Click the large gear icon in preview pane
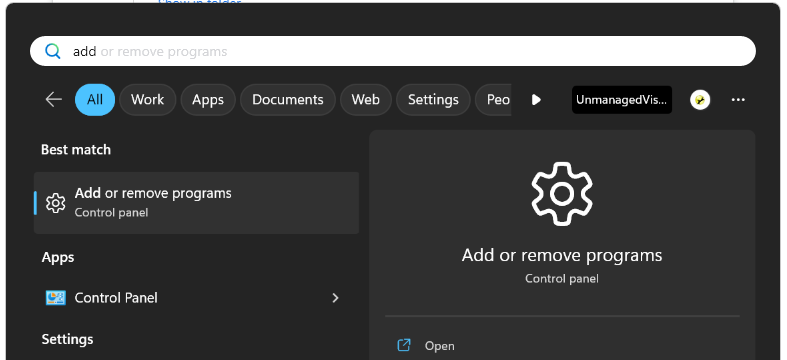This screenshot has width=787, height=360. tap(562, 194)
